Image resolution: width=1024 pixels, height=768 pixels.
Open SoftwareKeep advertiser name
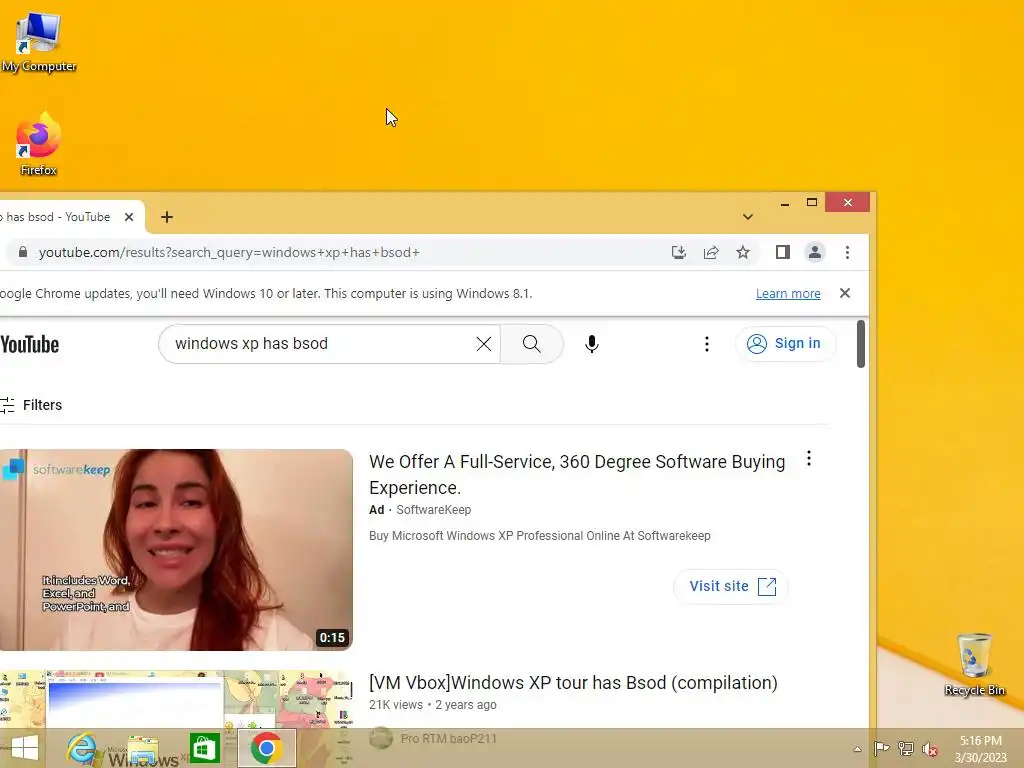(x=434, y=509)
